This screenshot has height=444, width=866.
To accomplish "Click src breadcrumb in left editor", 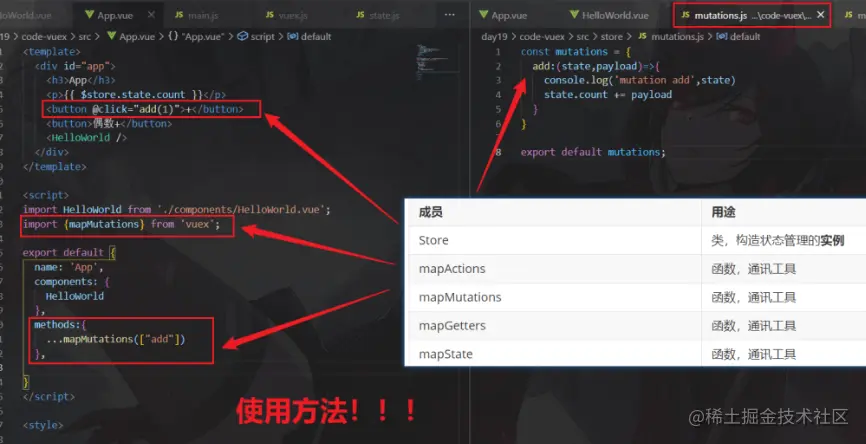I will (x=85, y=36).
